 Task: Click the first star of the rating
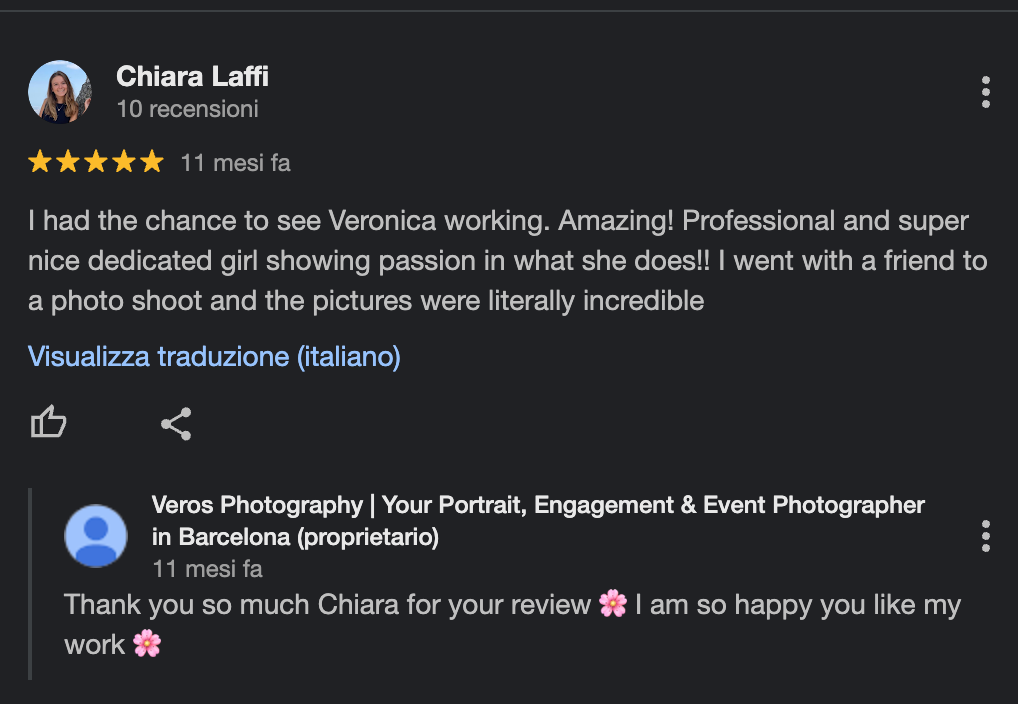(x=40, y=162)
